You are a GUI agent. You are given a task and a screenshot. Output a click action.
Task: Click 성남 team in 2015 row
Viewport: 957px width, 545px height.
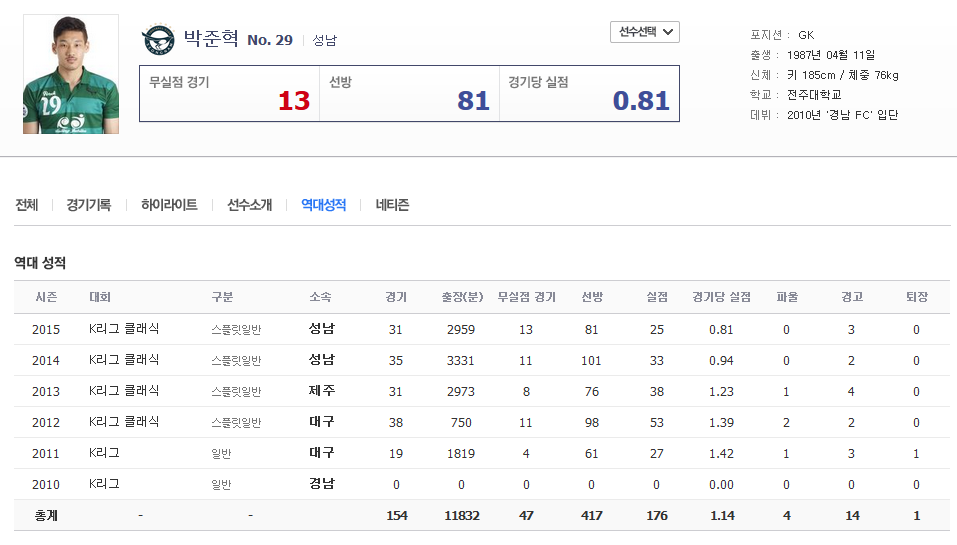(322, 328)
